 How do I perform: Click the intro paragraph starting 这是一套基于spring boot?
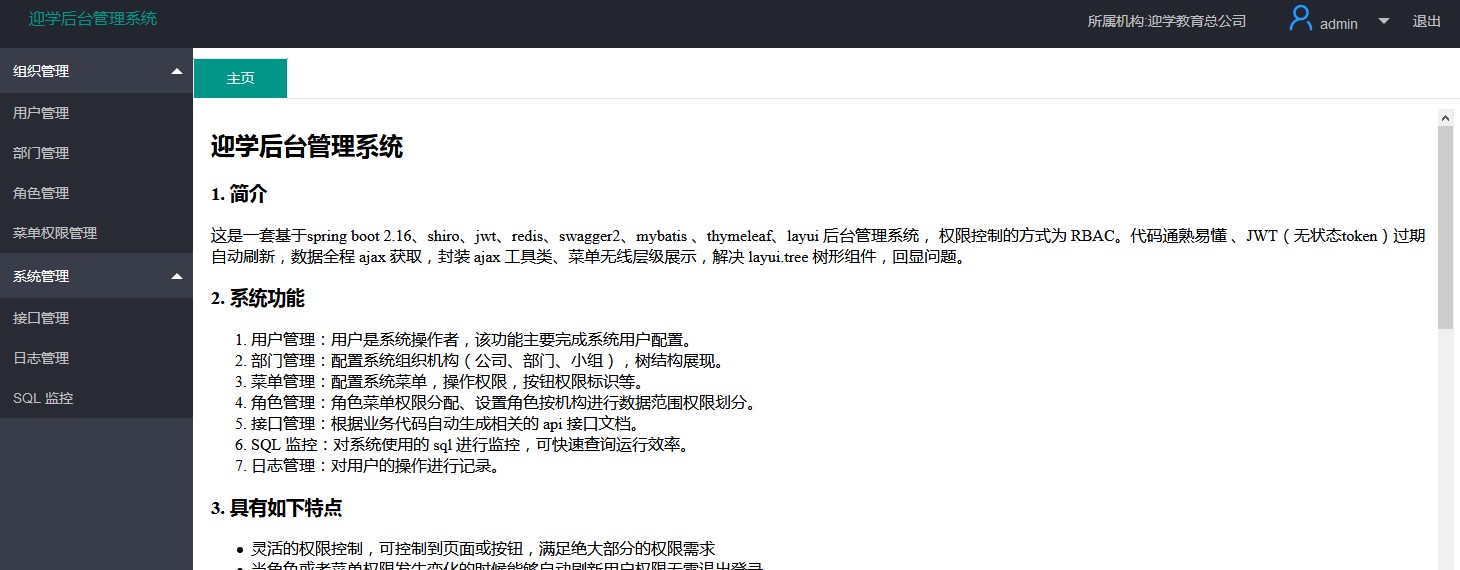818,246
